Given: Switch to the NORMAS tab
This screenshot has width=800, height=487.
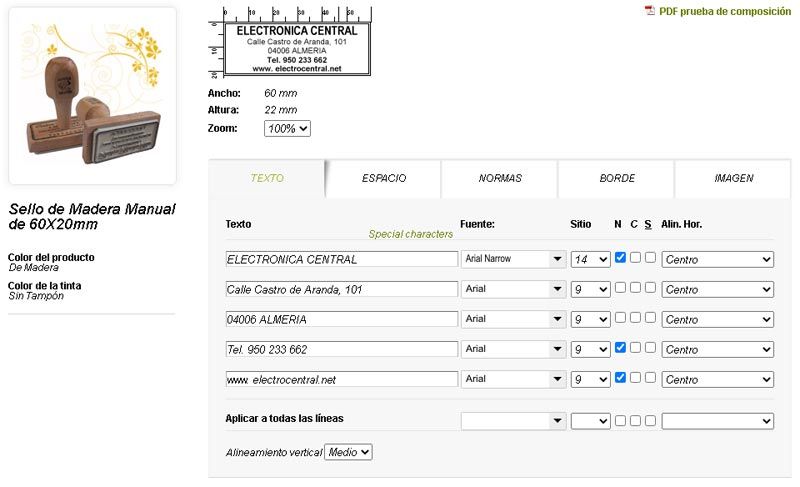Looking at the screenshot, I should [x=500, y=178].
